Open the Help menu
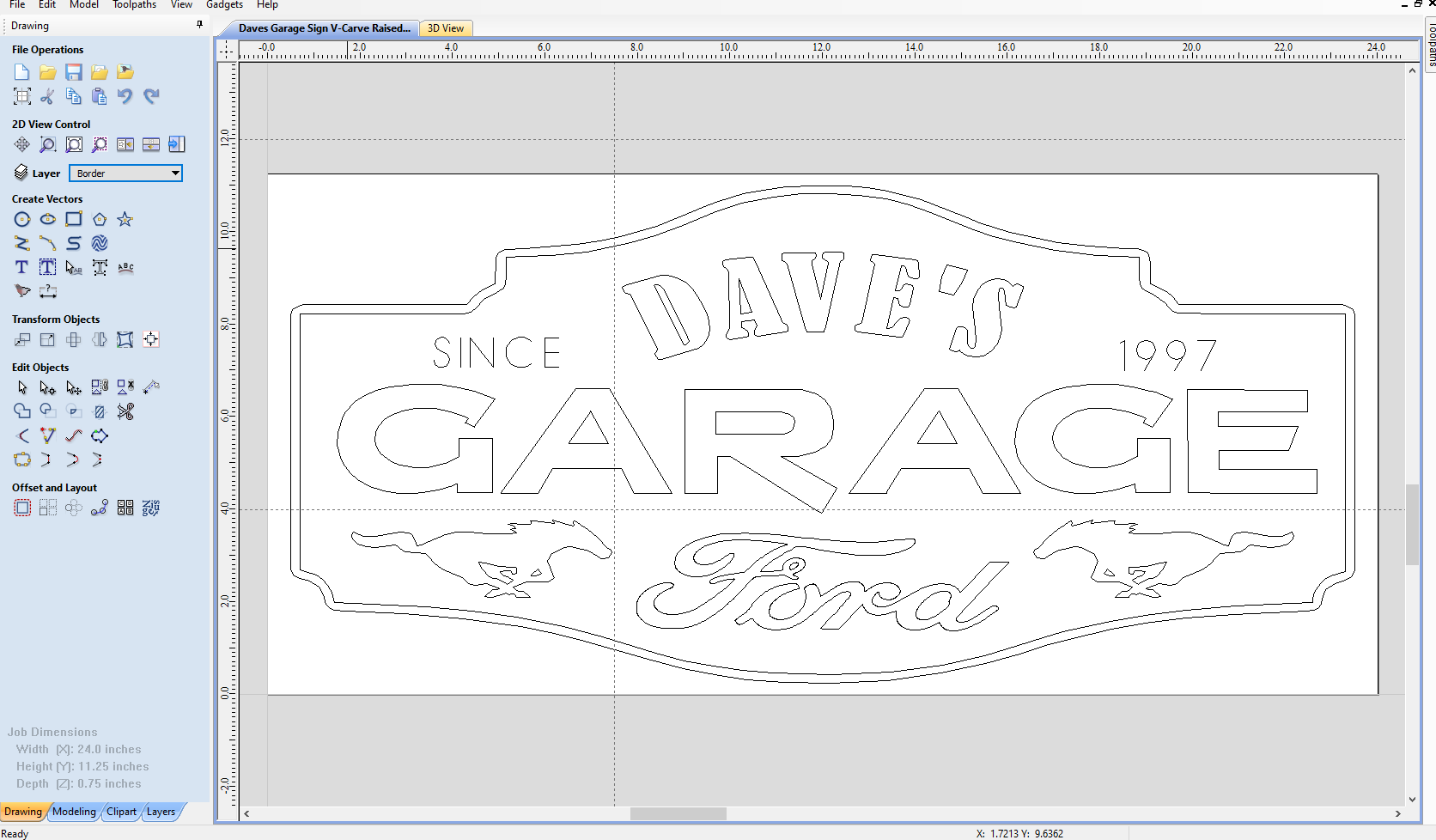 click(x=267, y=5)
